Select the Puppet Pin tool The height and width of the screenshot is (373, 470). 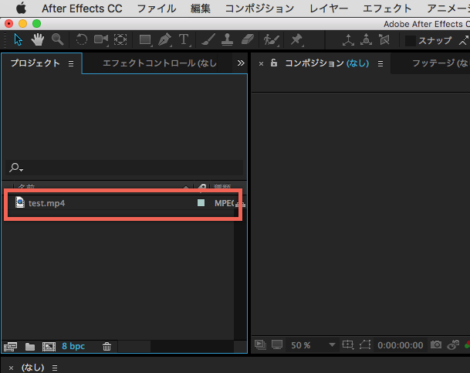click(x=296, y=40)
